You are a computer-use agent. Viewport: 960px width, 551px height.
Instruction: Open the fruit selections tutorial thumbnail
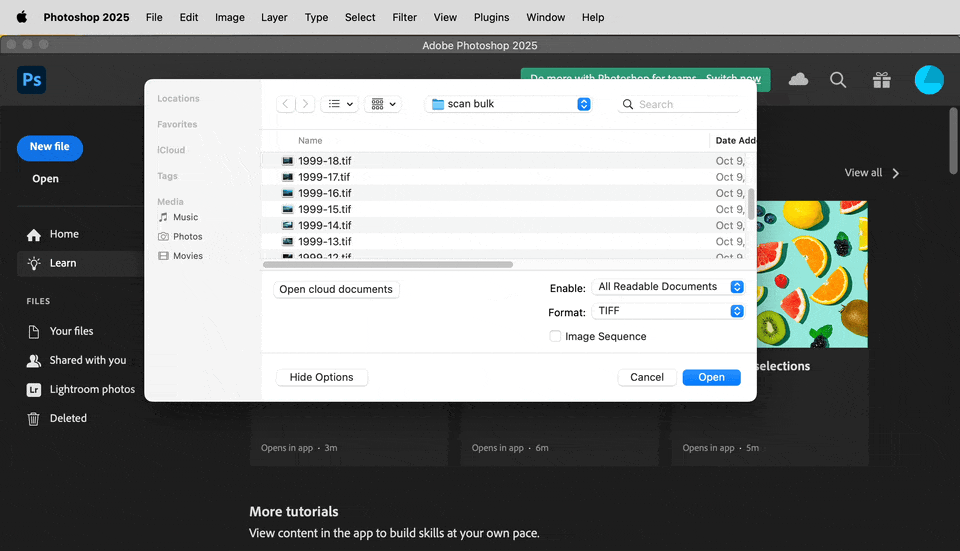812,274
